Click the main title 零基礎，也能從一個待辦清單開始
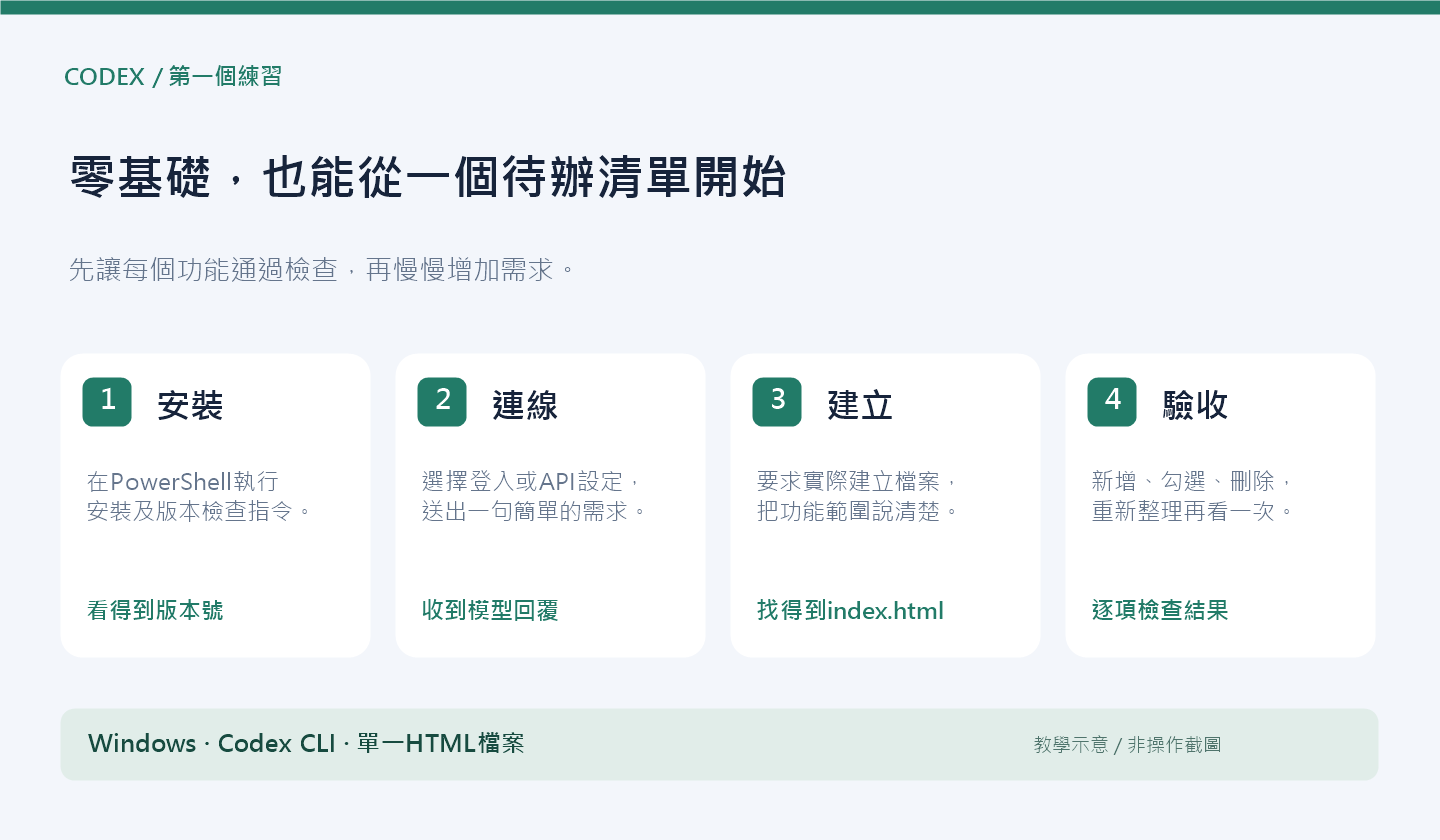The image size is (1440, 840). tap(428, 180)
